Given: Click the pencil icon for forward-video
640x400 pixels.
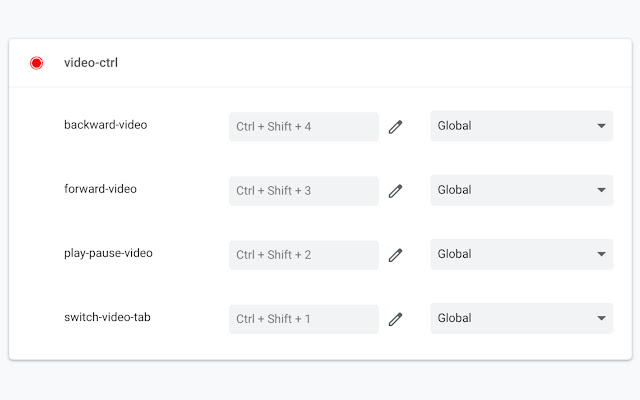Looking at the screenshot, I should 395,191.
